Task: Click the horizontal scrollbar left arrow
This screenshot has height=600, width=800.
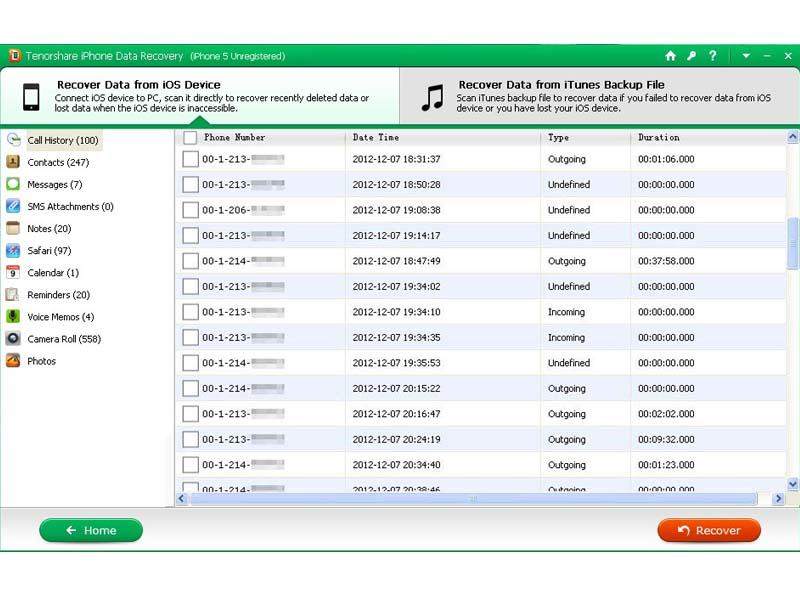Action: coord(182,498)
